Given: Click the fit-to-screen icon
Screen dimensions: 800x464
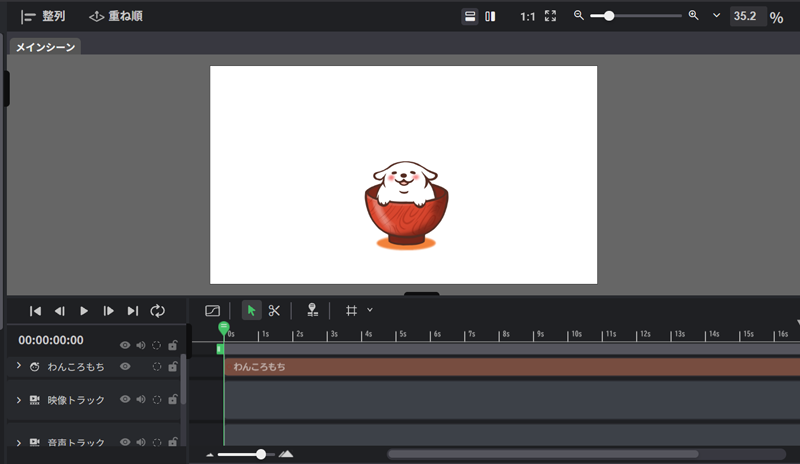Looking at the screenshot, I should point(550,16).
